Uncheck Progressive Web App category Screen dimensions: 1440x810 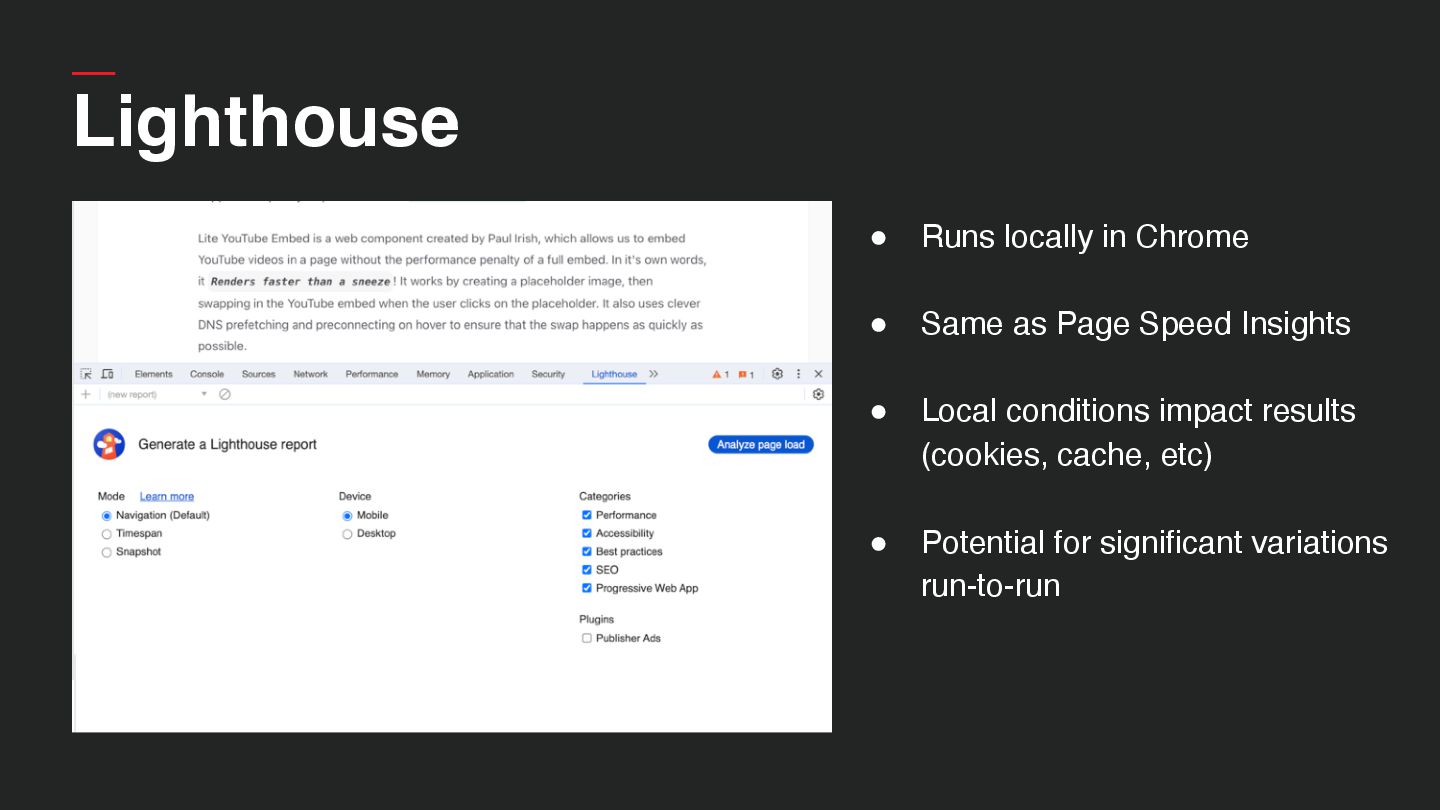[x=587, y=588]
